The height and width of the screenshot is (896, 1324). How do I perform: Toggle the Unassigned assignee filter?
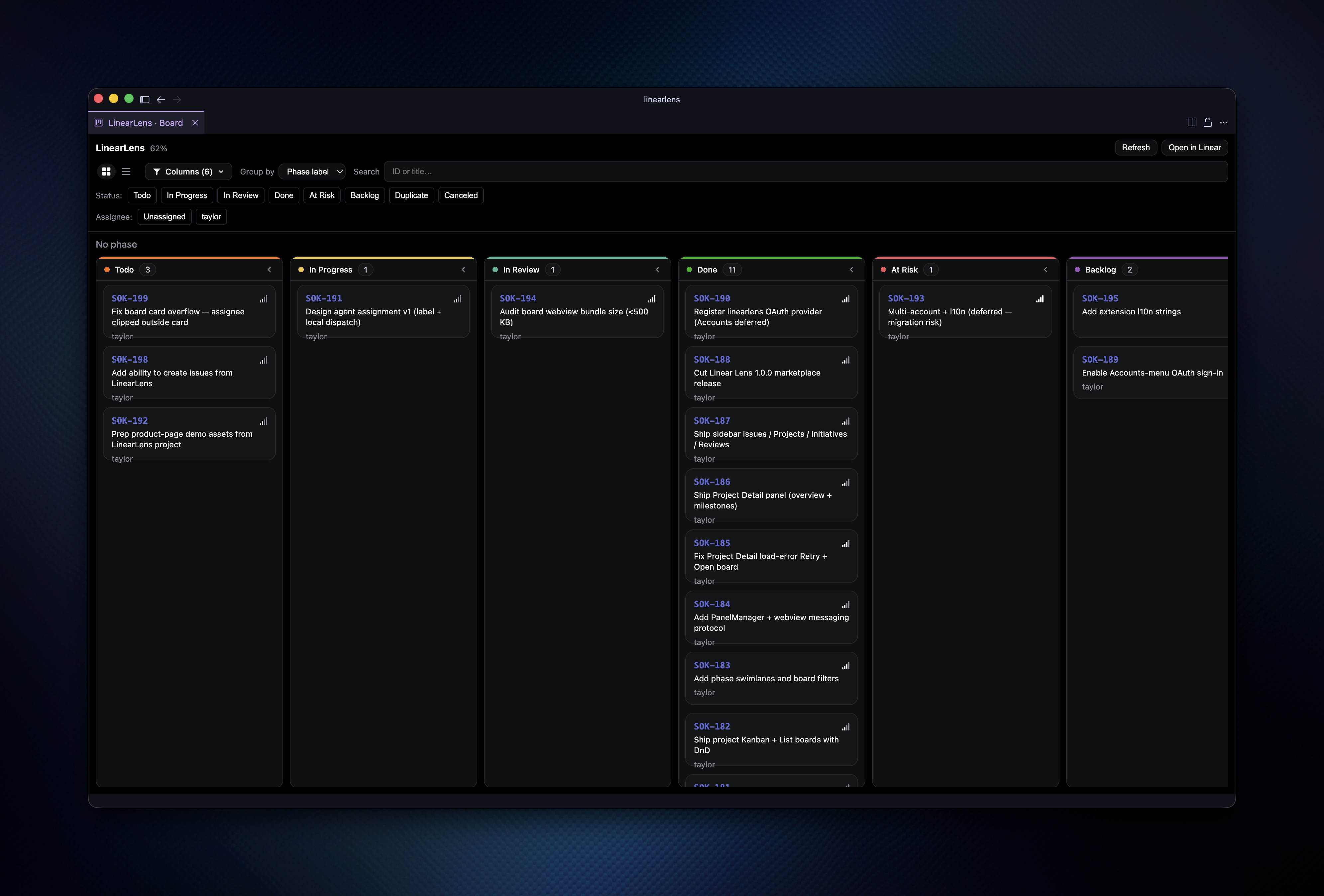click(x=164, y=216)
